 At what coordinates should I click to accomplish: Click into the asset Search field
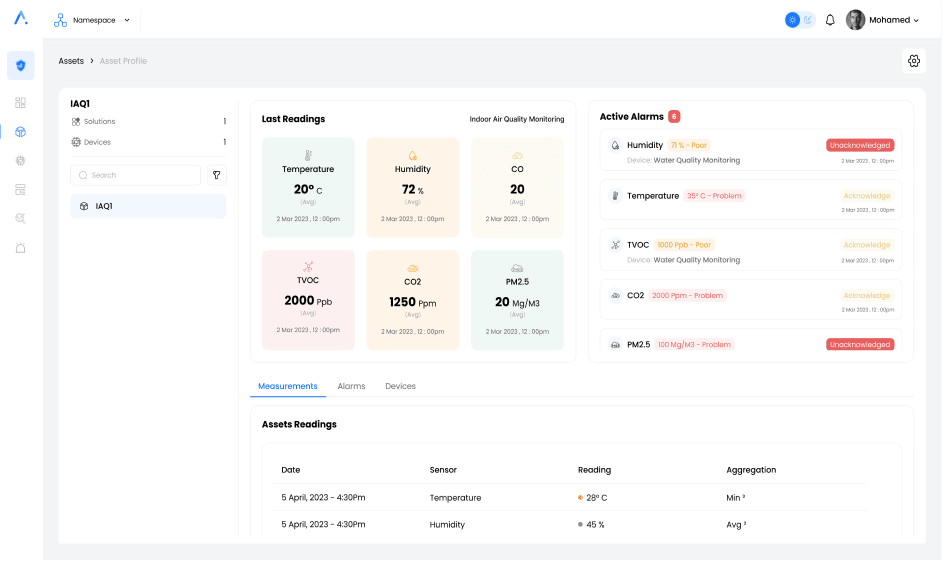(136, 175)
